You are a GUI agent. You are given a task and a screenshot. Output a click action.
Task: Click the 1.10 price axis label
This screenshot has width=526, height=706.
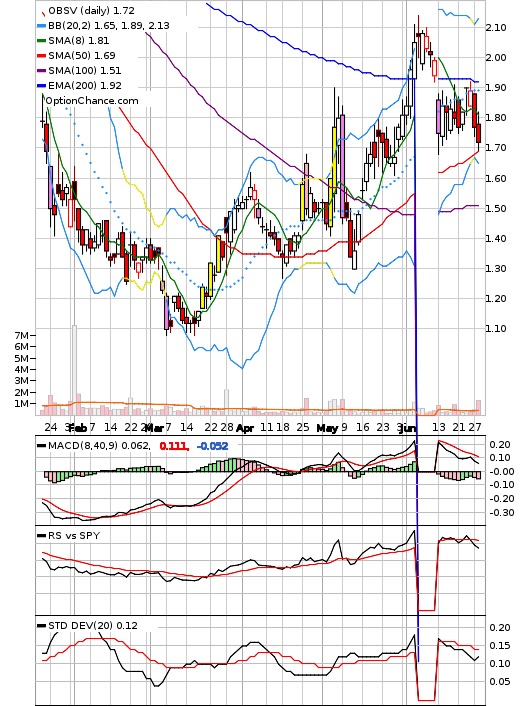pos(496,328)
